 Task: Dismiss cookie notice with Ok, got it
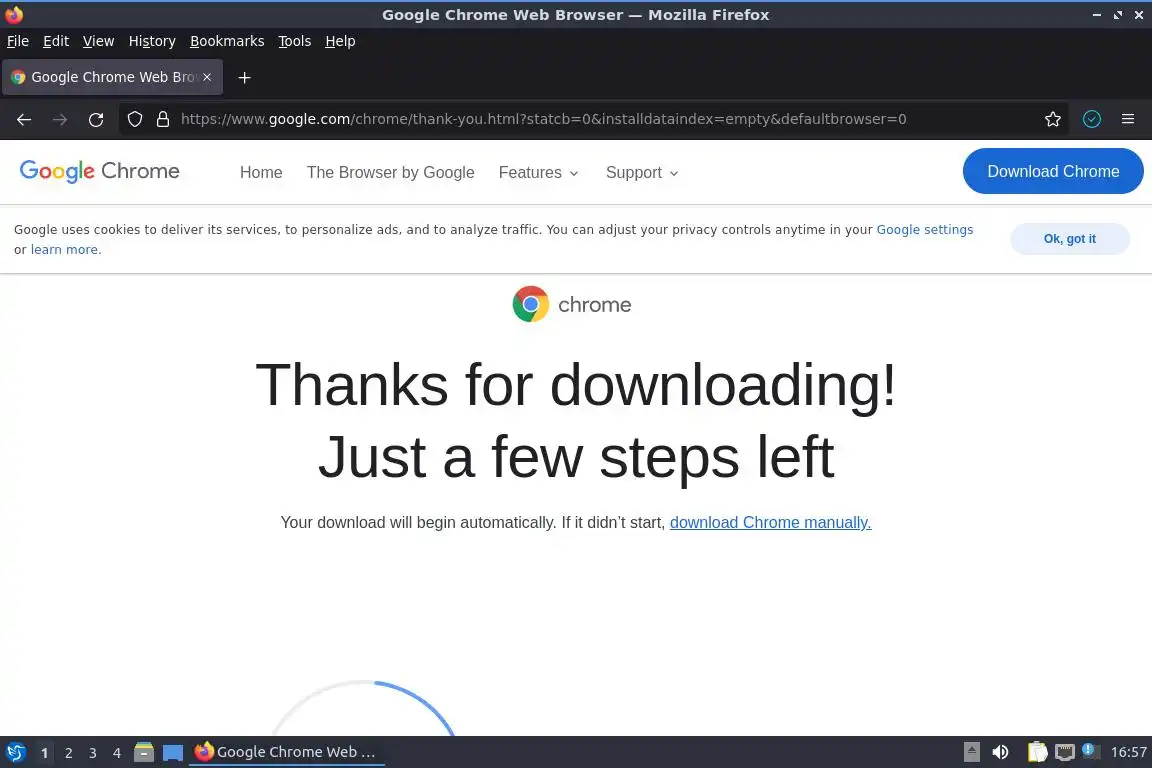coord(1070,239)
